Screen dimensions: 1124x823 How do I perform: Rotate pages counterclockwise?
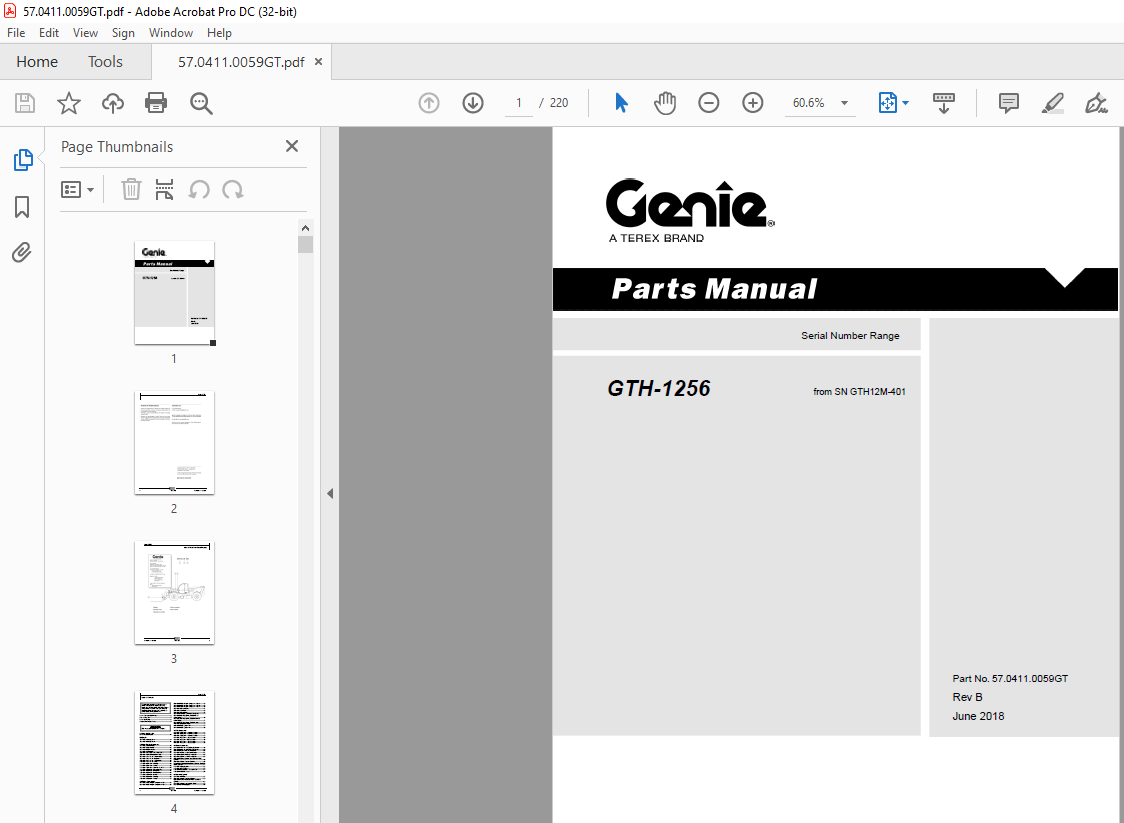point(199,190)
